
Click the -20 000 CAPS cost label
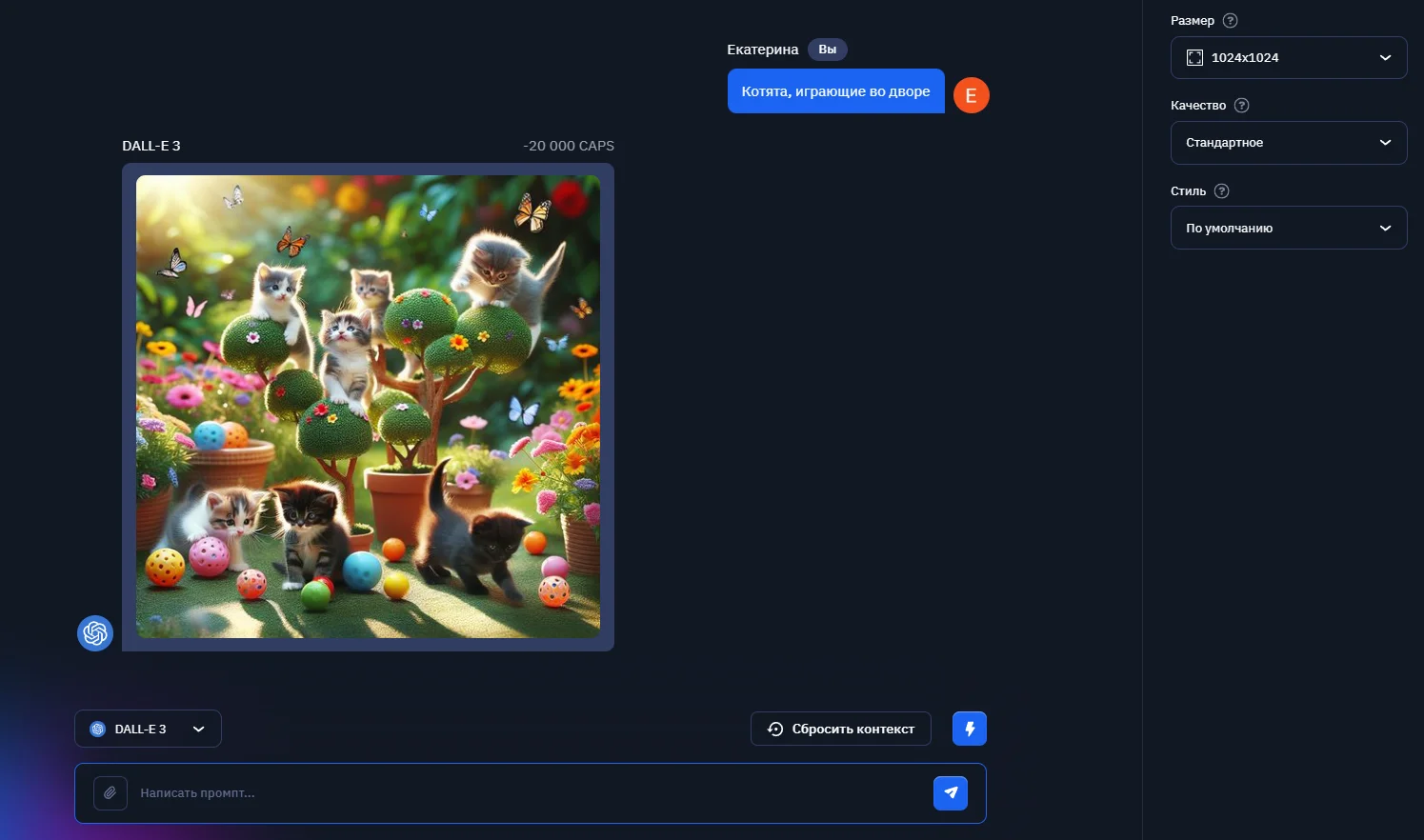click(569, 146)
